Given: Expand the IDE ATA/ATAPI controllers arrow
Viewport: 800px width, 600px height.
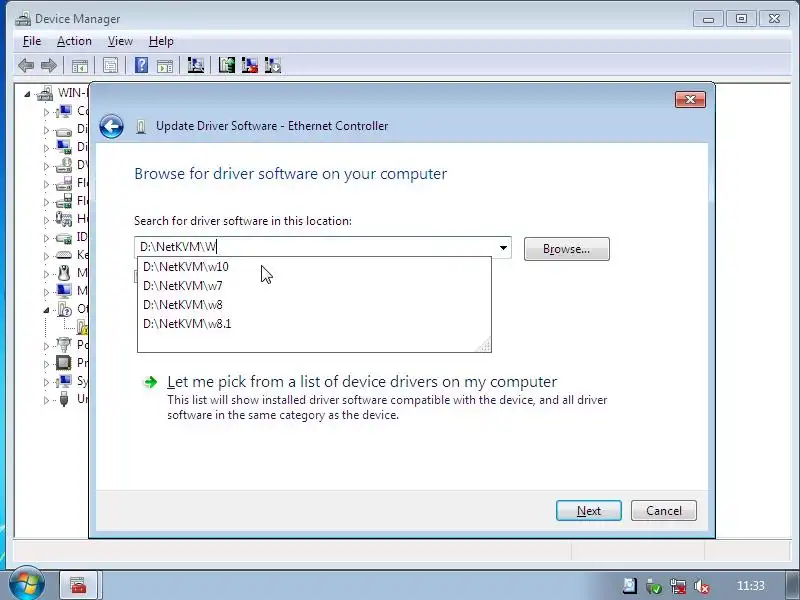Looking at the screenshot, I should [x=46, y=238].
